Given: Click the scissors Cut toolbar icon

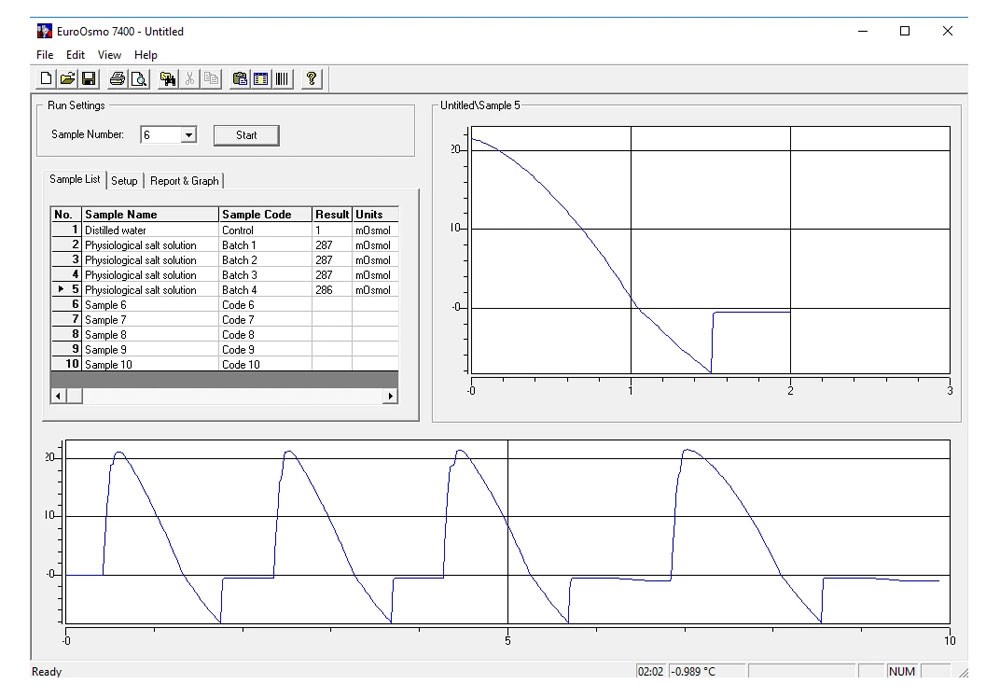Looking at the screenshot, I should (x=189, y=78).
